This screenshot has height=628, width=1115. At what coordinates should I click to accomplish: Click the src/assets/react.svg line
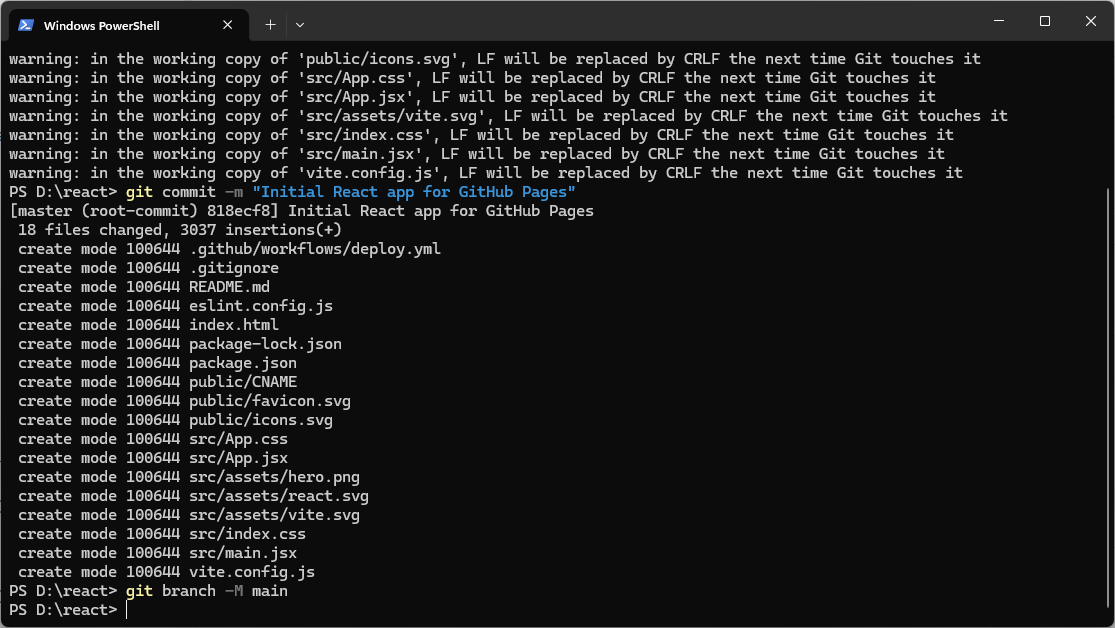pos(193,496)
